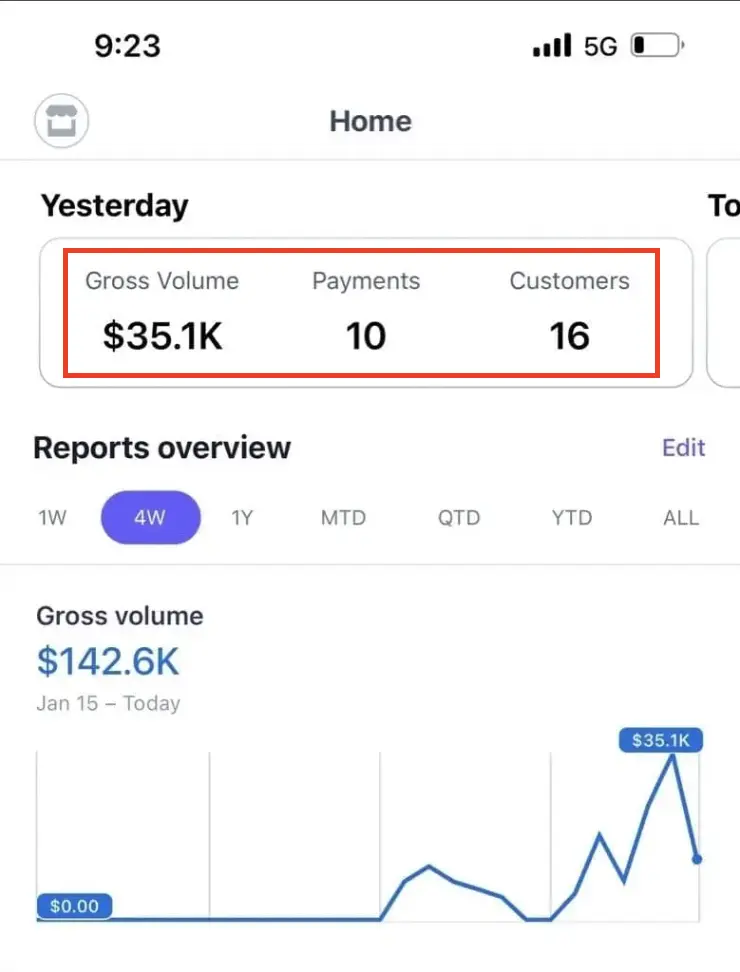Choose the QTD report range

(458, 518)
